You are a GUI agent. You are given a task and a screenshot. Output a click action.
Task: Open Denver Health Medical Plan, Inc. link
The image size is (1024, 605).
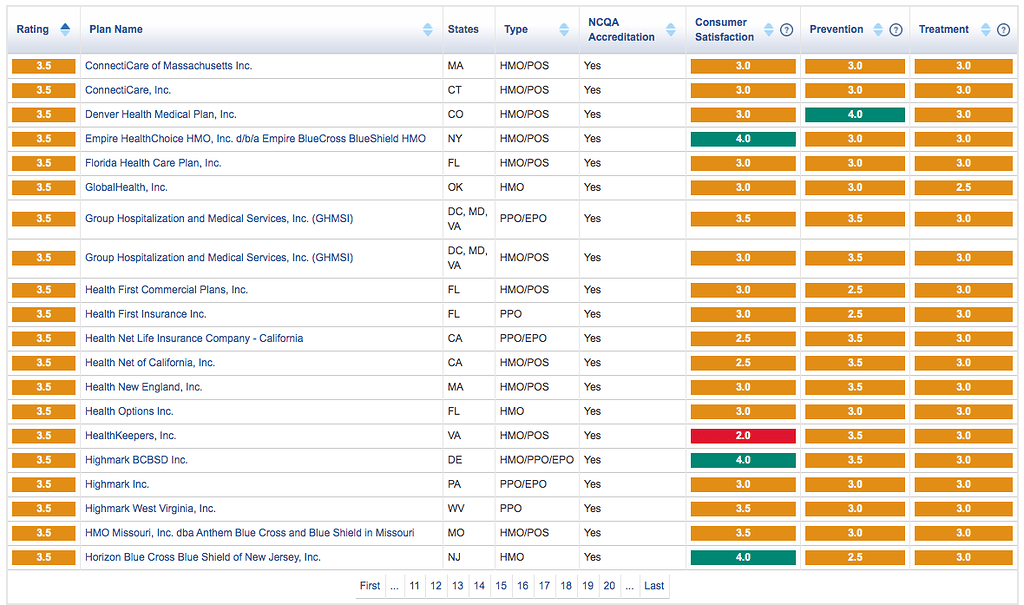coord(160,115)
